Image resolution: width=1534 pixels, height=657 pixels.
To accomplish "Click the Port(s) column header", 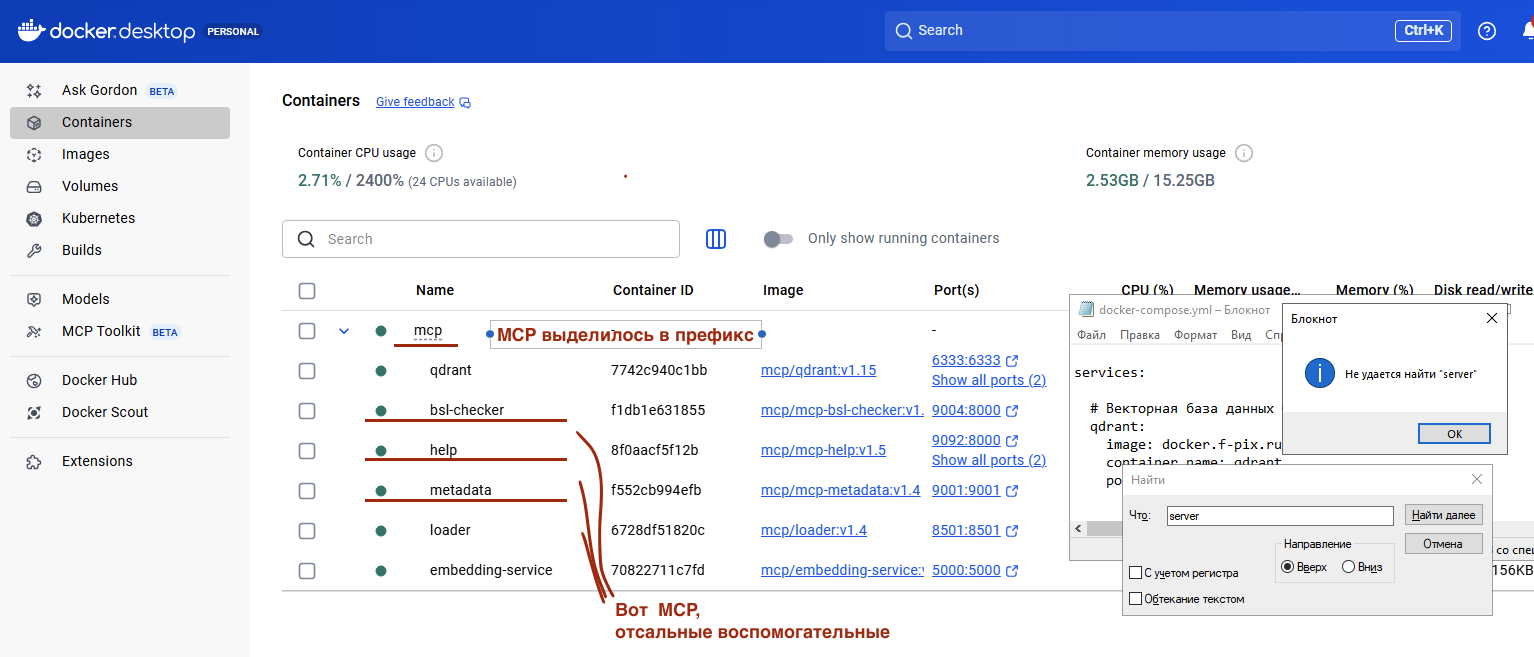I will click(x=956, y=290).
